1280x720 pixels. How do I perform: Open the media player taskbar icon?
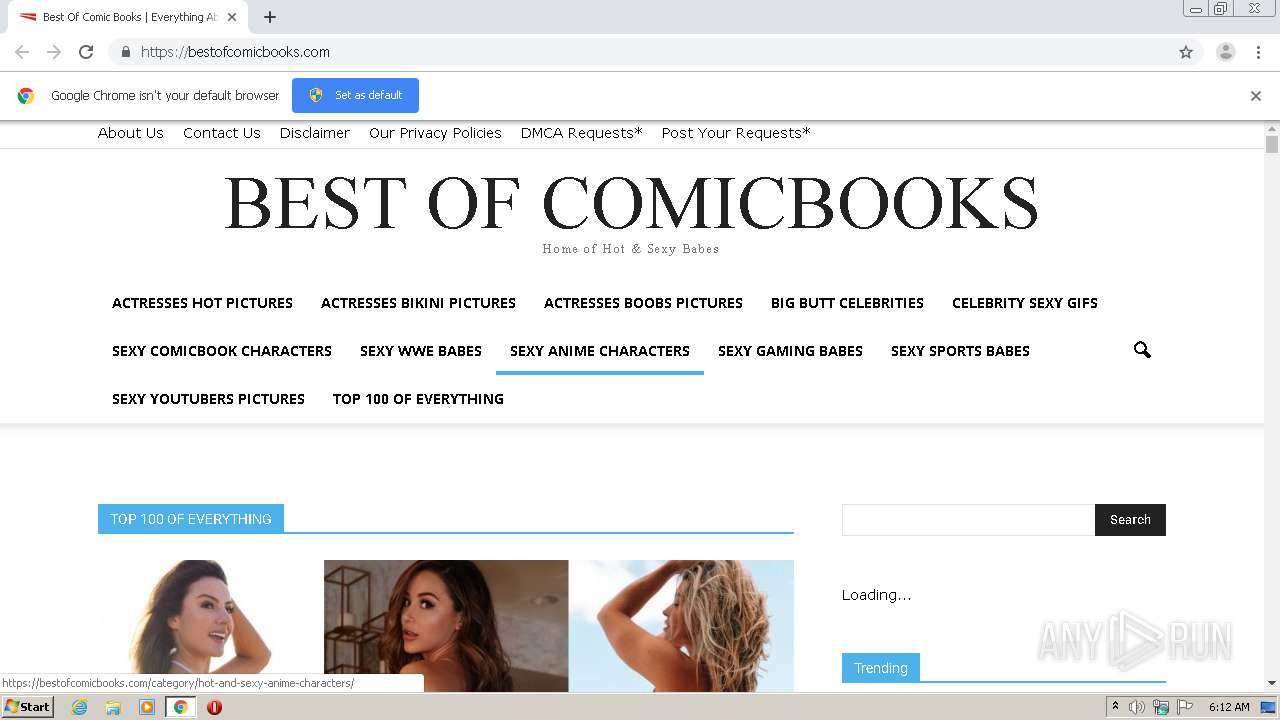pos(147,707)
